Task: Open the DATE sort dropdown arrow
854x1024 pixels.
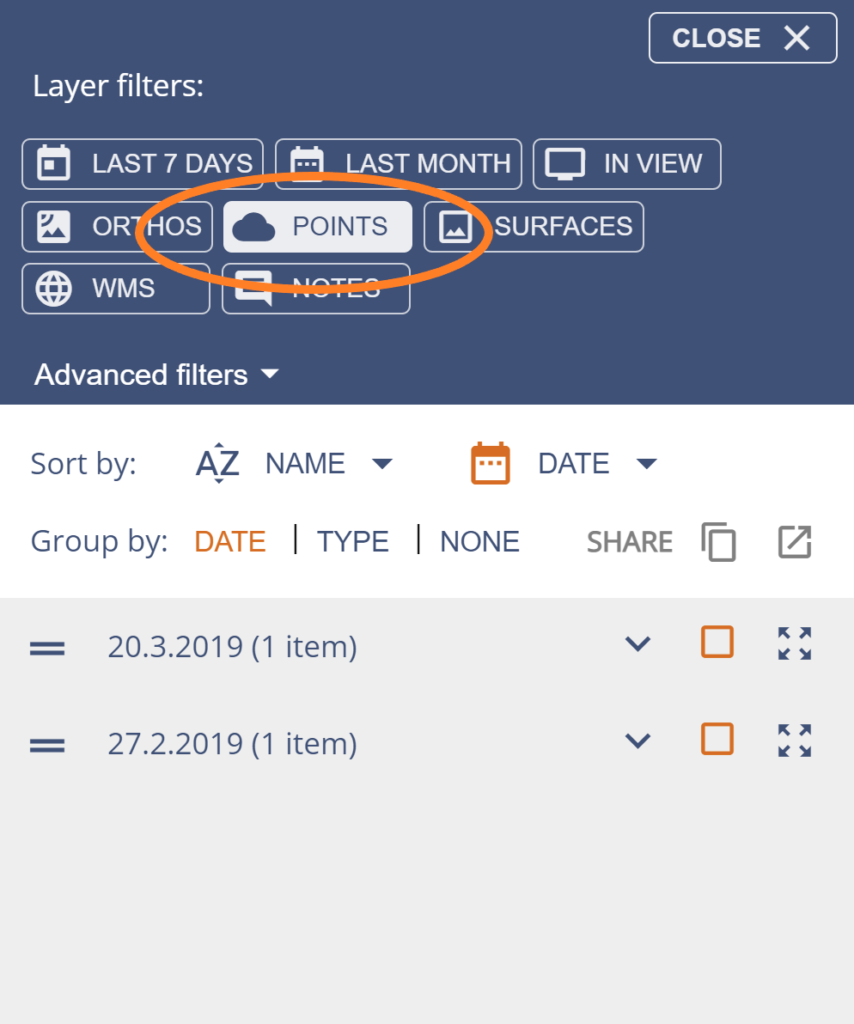Action: tap(646, 464)
